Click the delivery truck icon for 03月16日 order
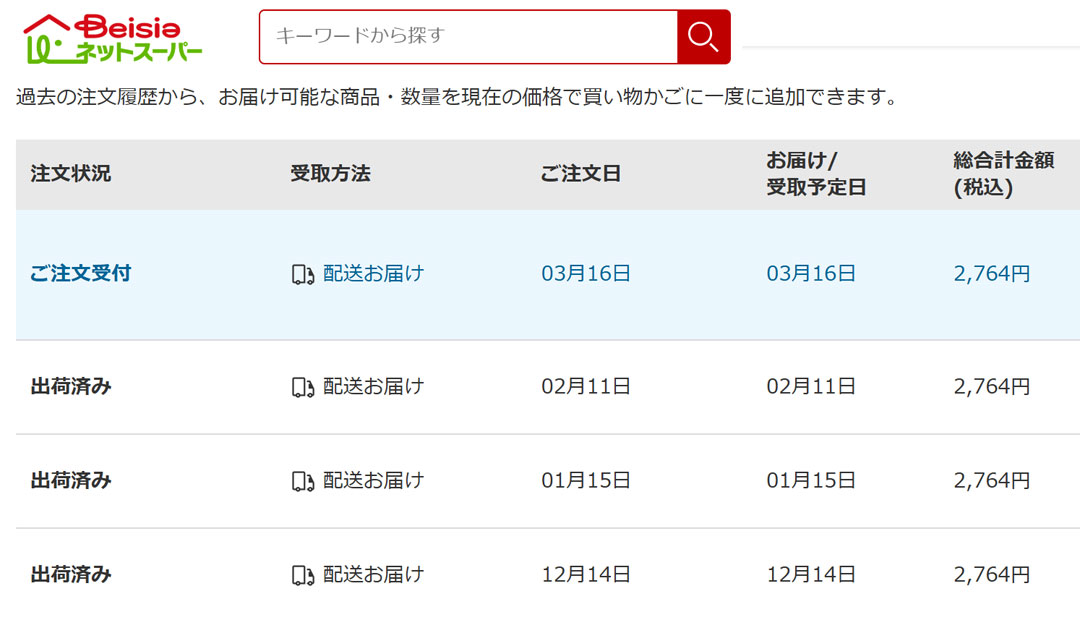Viewport: 1080px width, 620px height. 303,275
